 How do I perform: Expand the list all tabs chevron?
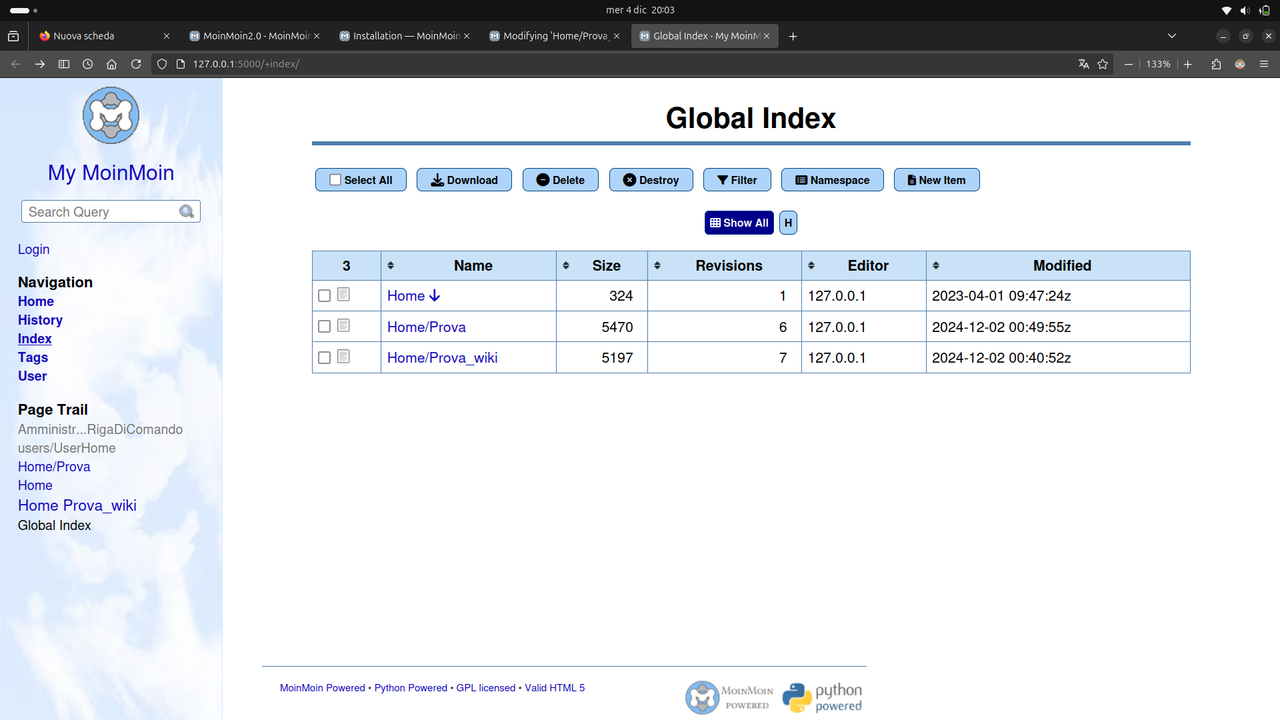[1172, 36]
